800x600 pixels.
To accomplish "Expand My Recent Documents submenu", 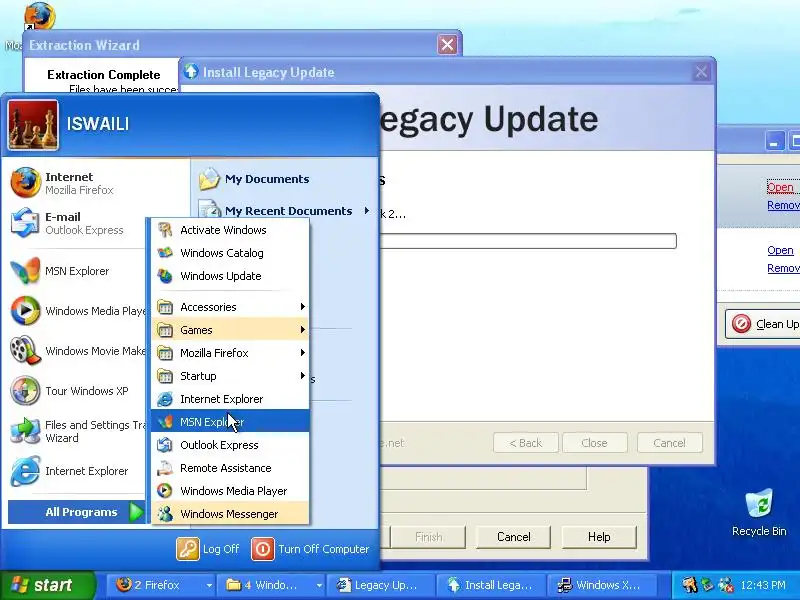I will click(x=284, y=211).
